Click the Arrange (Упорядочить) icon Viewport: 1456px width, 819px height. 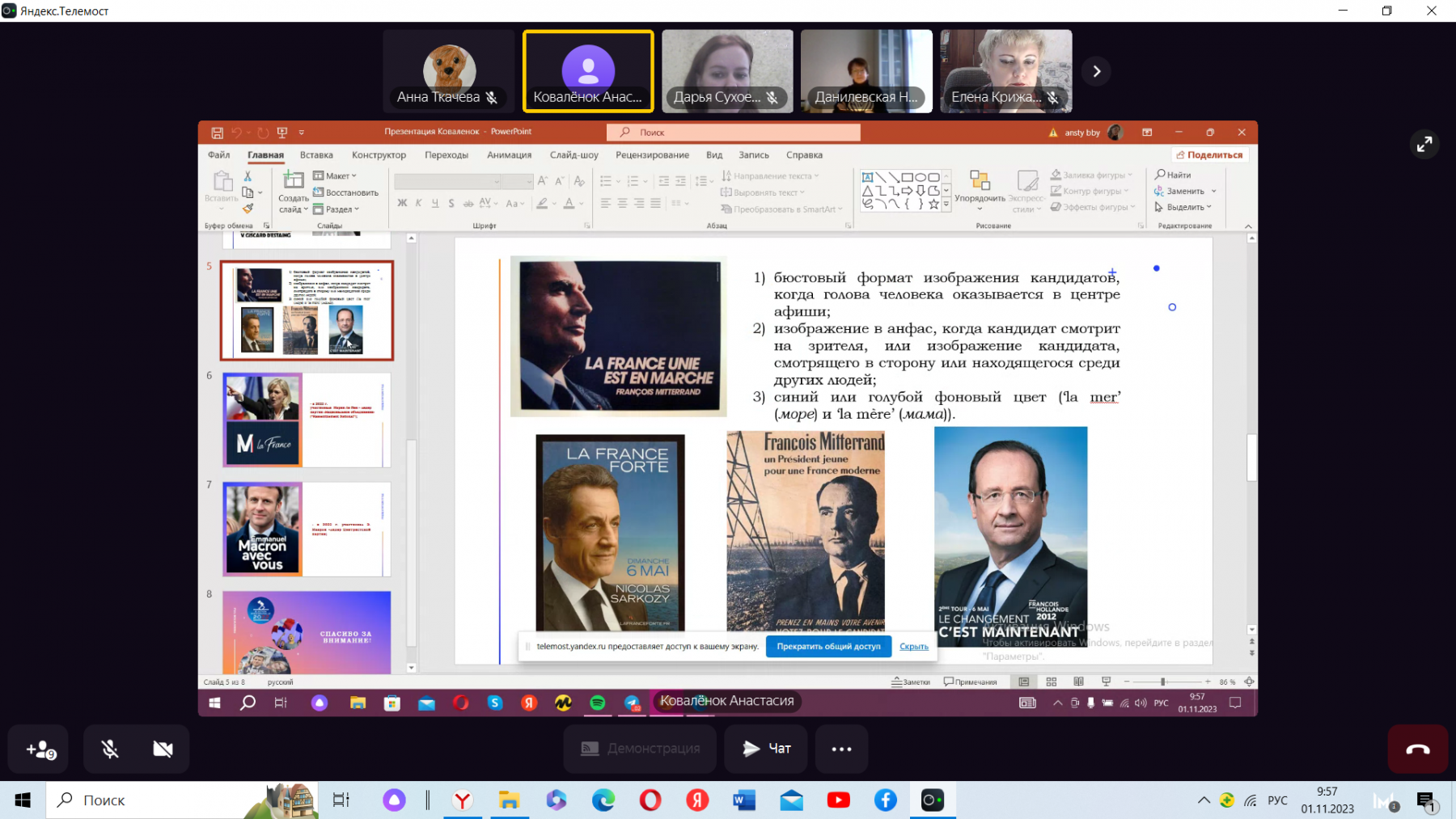980,181
